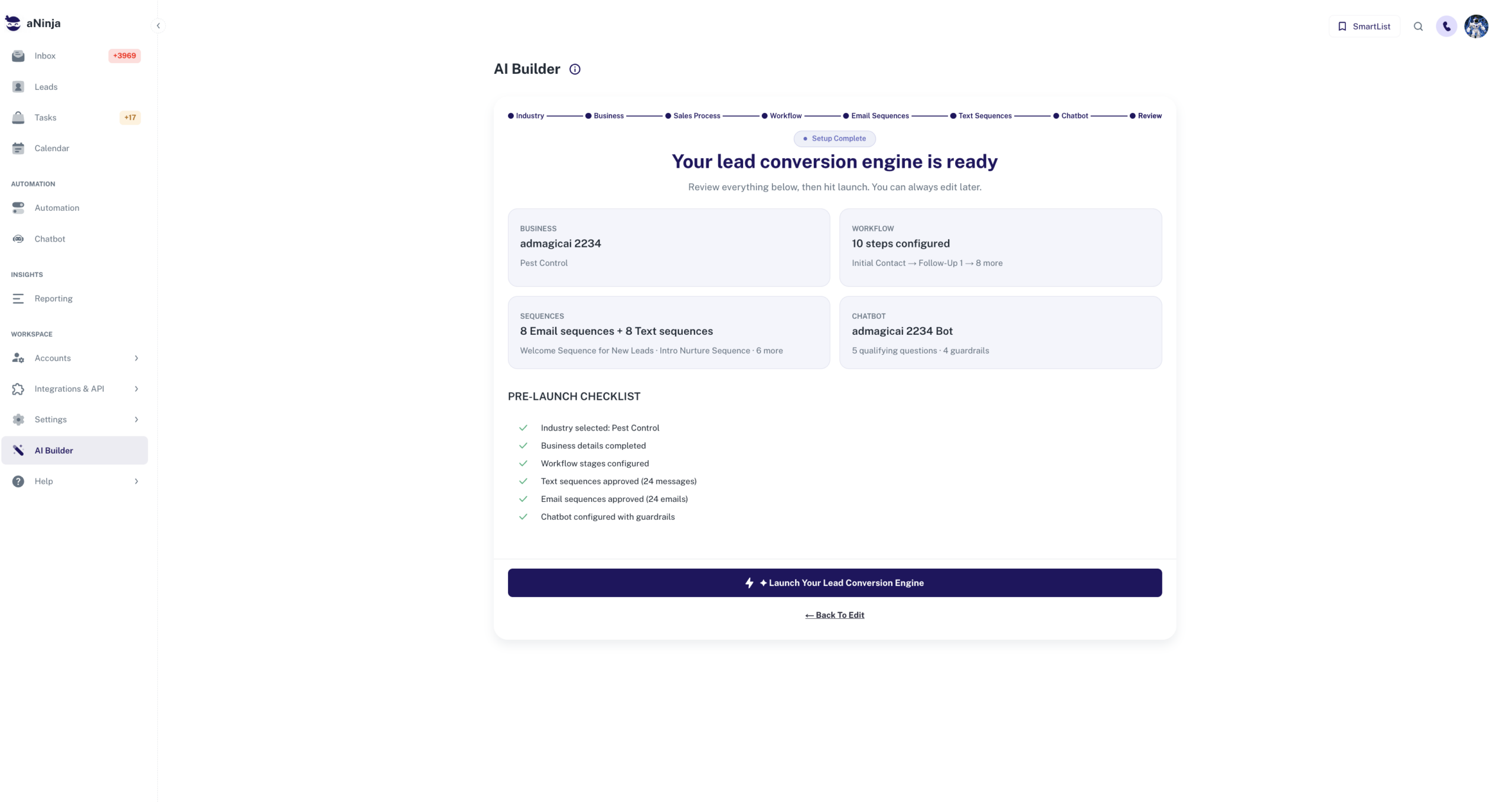Click checkmark beside 'Workflow stages configured'

(x=523, y=463)
